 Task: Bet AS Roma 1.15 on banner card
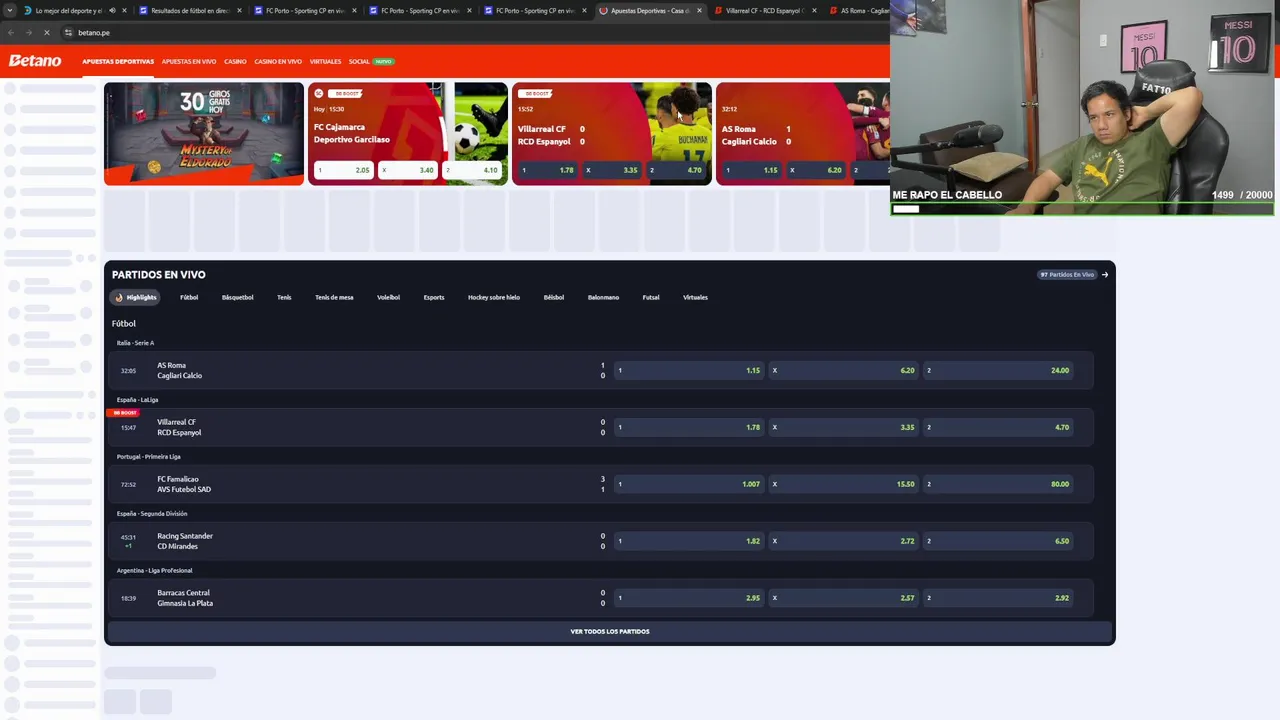coord(752,170)
